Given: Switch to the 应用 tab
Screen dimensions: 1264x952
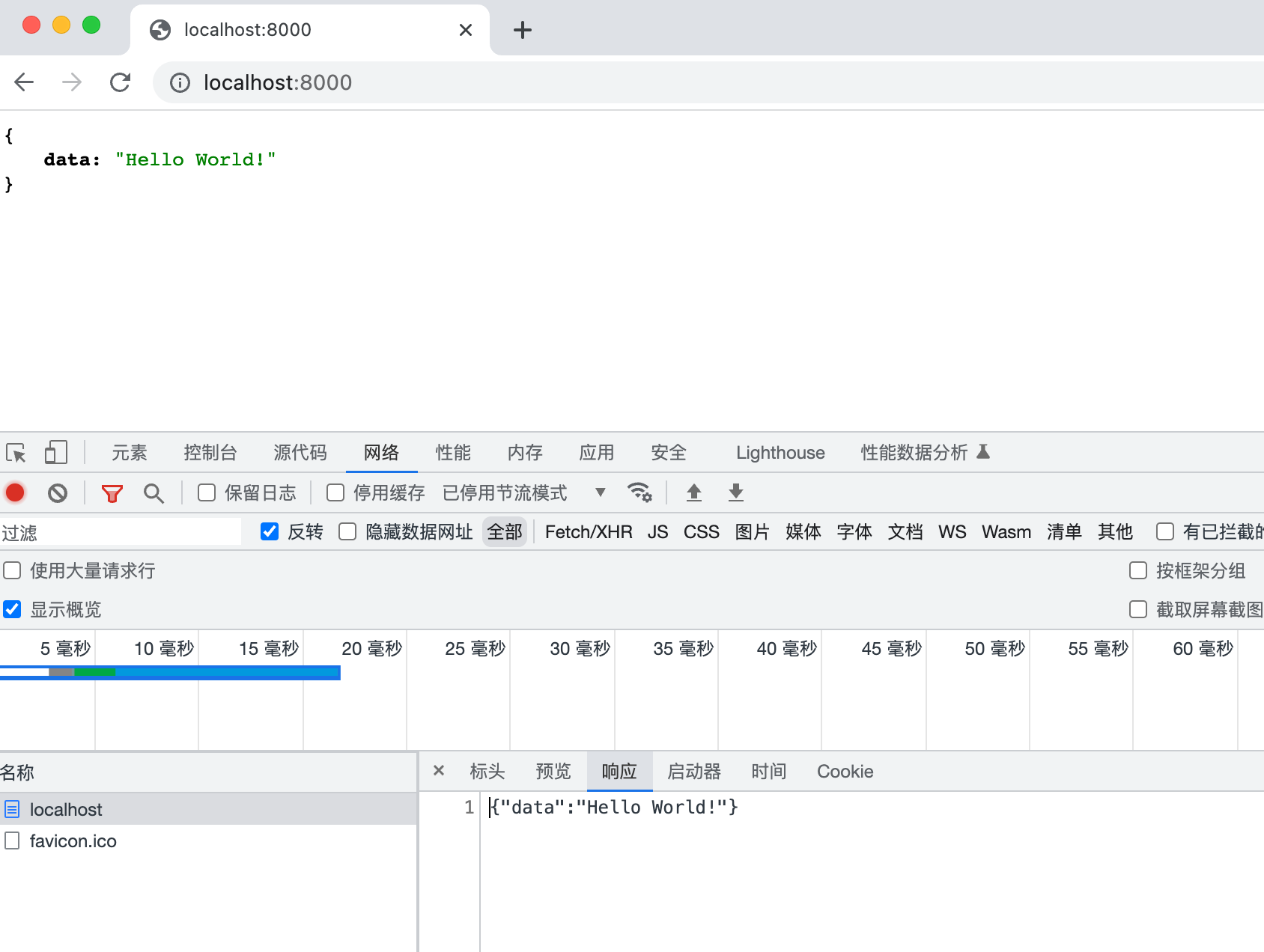Looking at the screenshot, I should [597, 453].
